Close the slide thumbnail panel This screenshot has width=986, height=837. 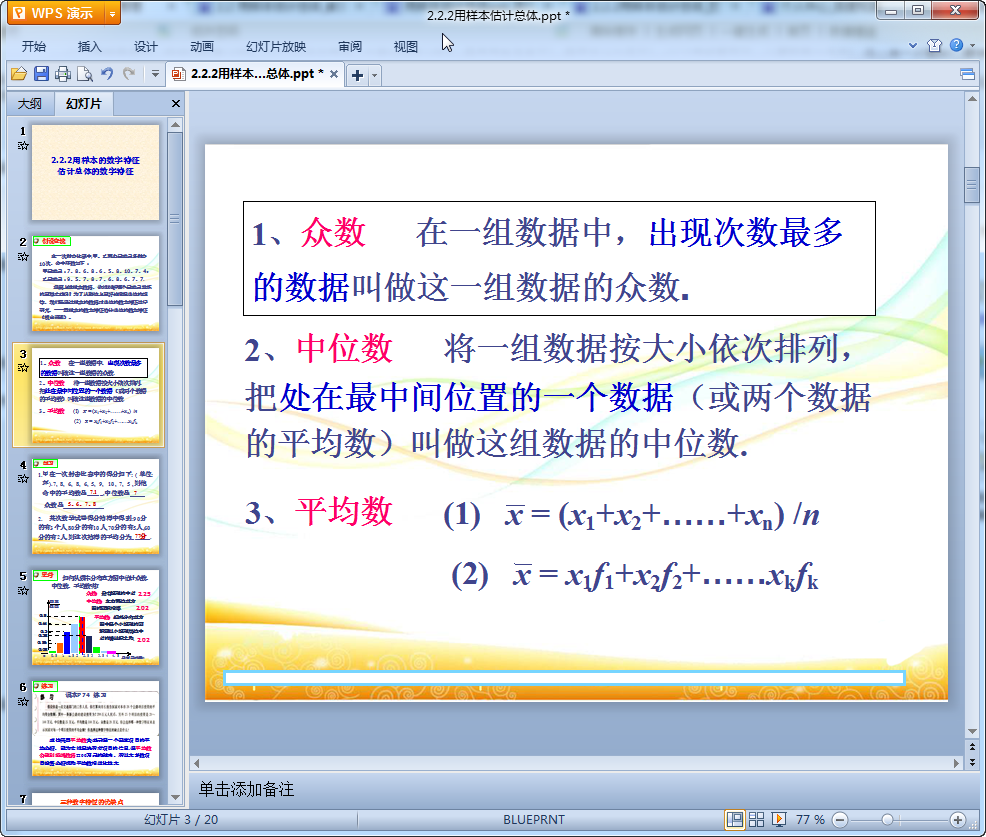pos(176,104)
